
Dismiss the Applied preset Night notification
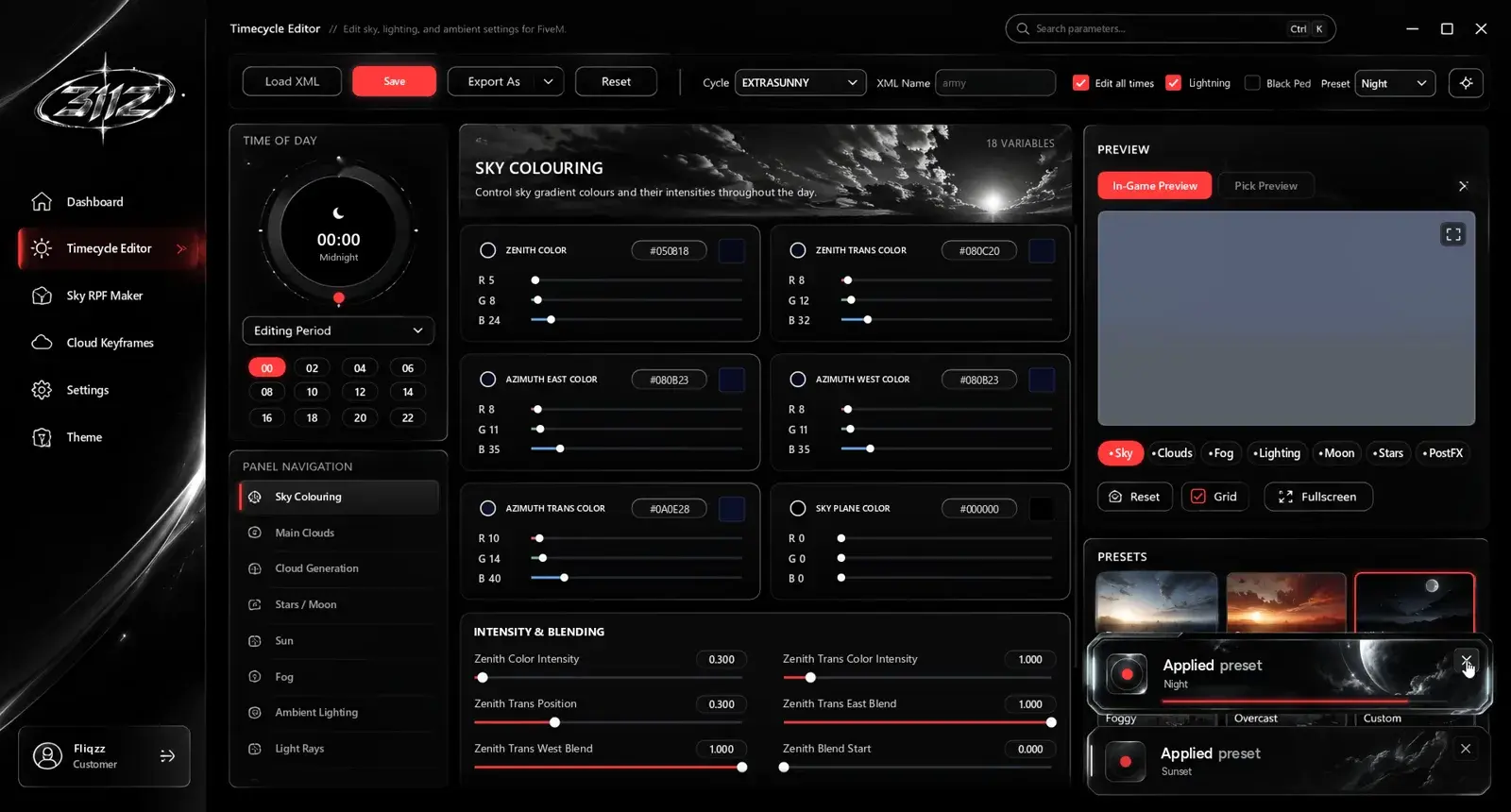coord(1466,660)
